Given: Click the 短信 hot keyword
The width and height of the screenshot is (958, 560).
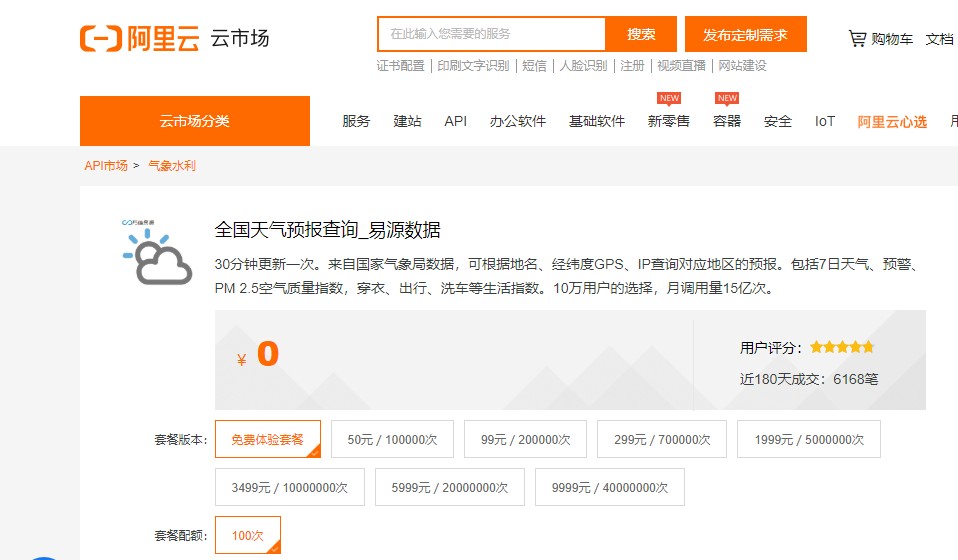Looking at the screenshot, I should point(535,65).
